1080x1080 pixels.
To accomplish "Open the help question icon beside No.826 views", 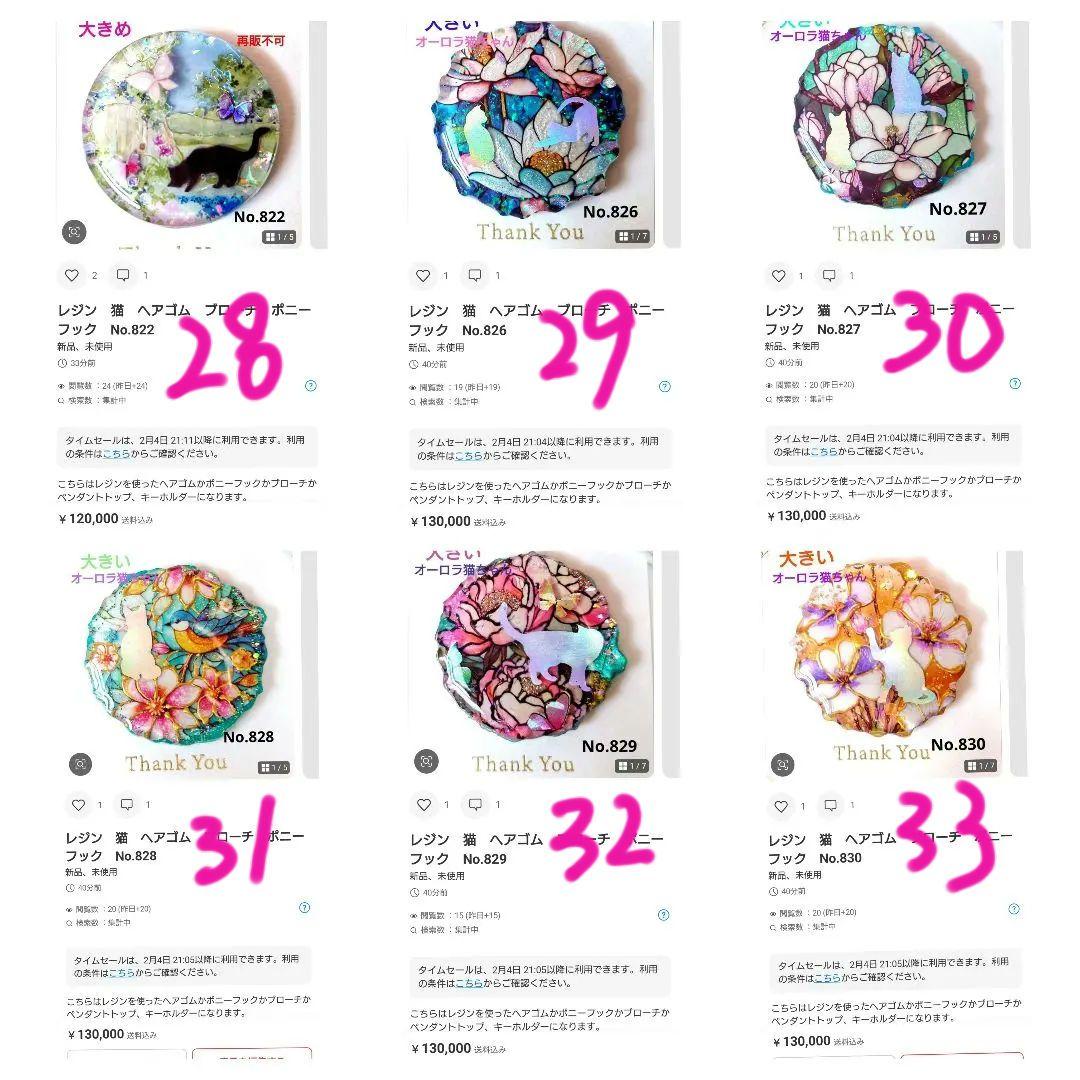I will tap(665, 386).
